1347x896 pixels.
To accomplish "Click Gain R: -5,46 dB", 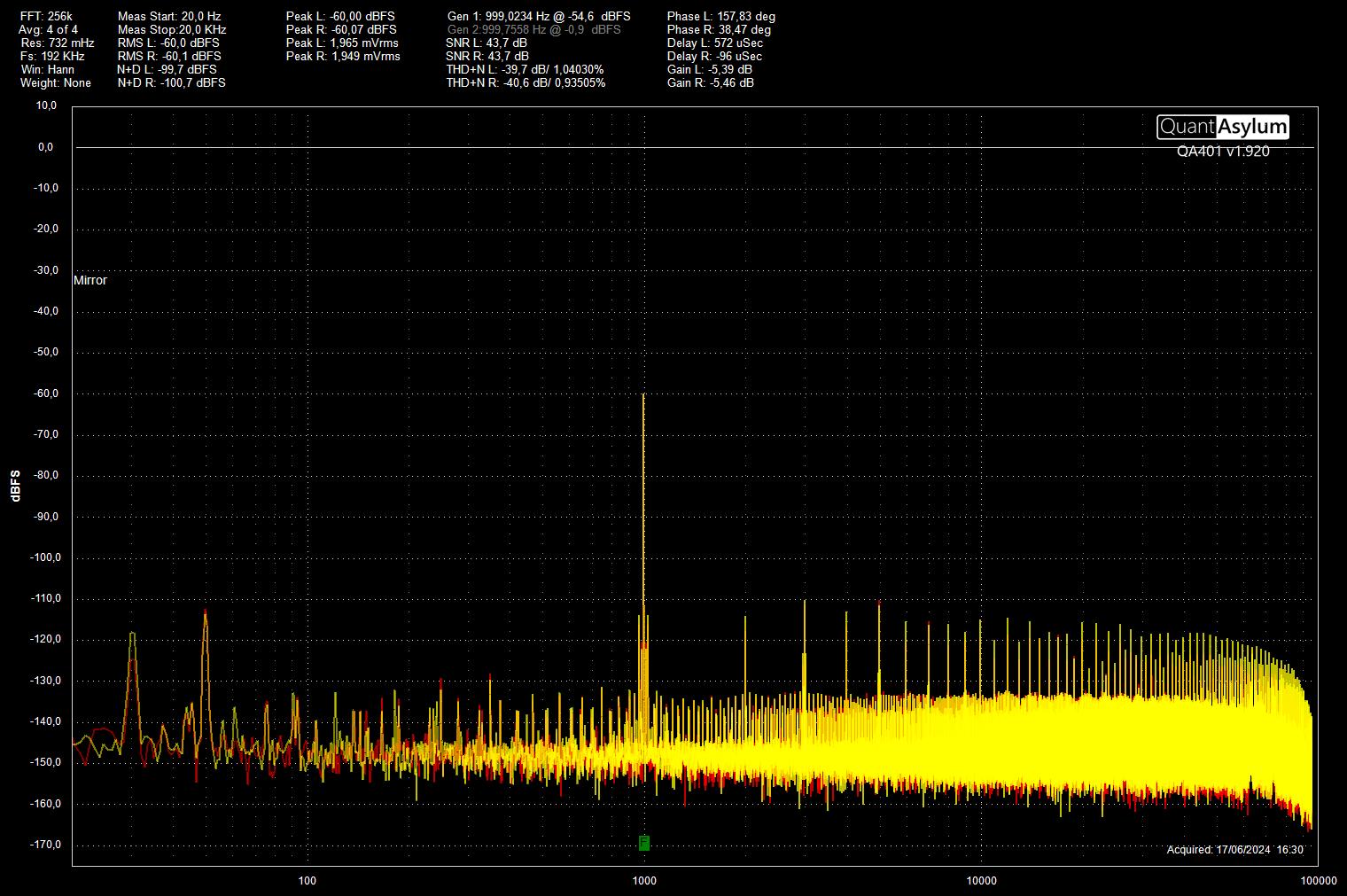I will pyautogui.click(x=711, y=82).
